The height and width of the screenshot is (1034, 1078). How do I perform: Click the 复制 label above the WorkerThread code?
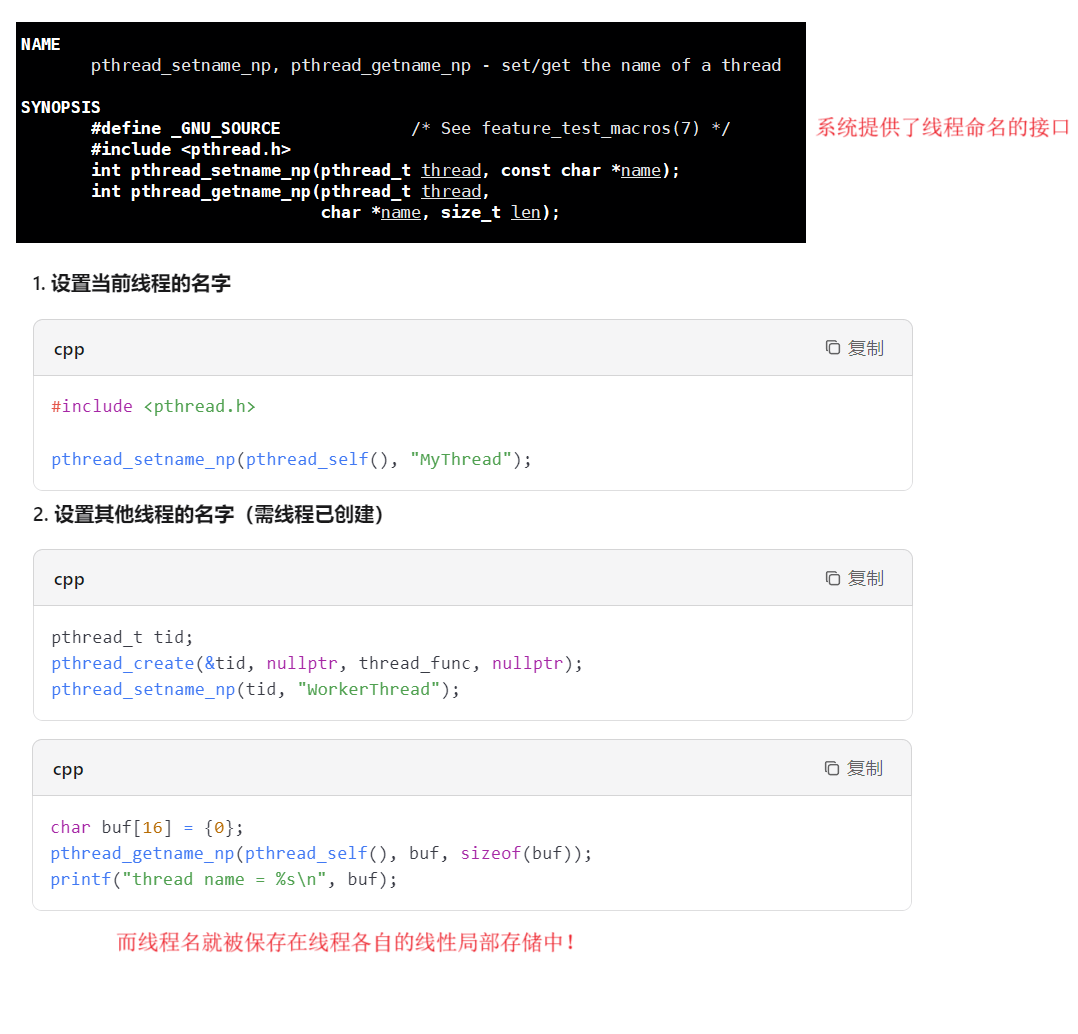pyautogui.click(x=866, y=578)
